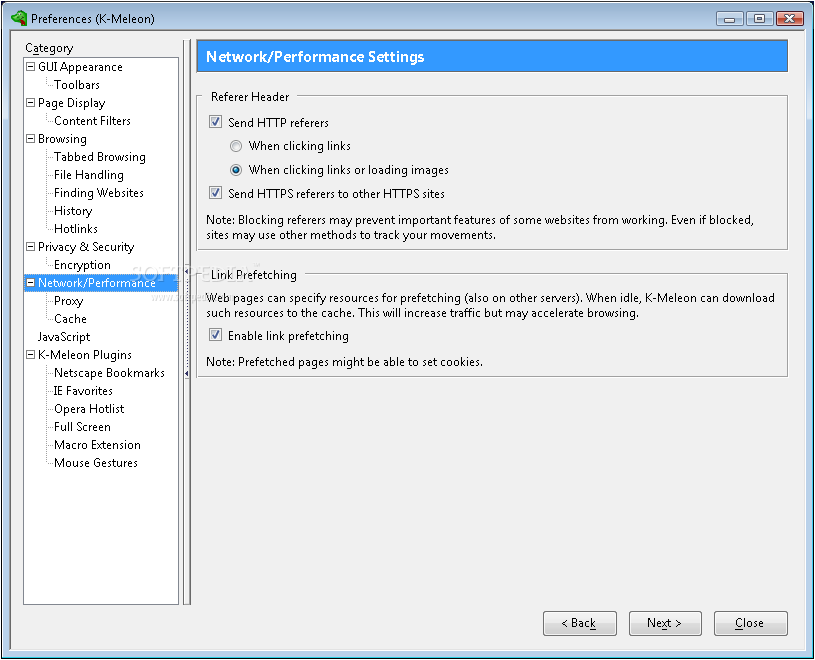The height and width of the screenshot is (660, 815).
Task: Open the Toolbars category
Action: click(77, 85)
